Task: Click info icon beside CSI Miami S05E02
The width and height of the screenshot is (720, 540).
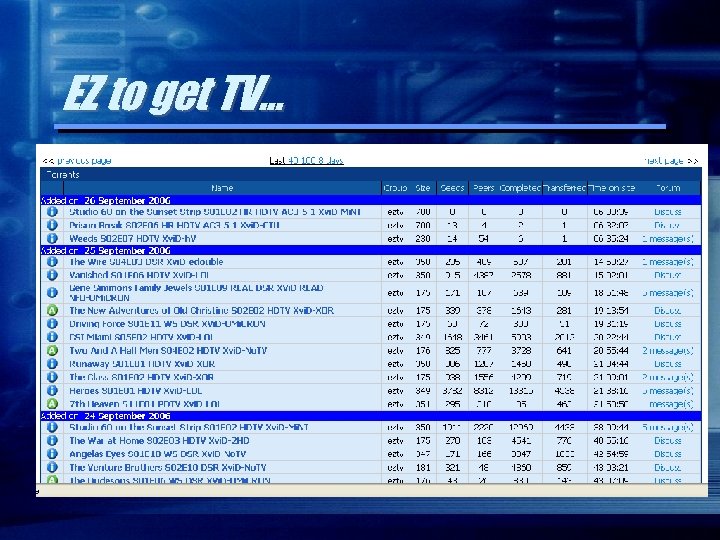Action: pyautogui.click(x=52, y=337)
